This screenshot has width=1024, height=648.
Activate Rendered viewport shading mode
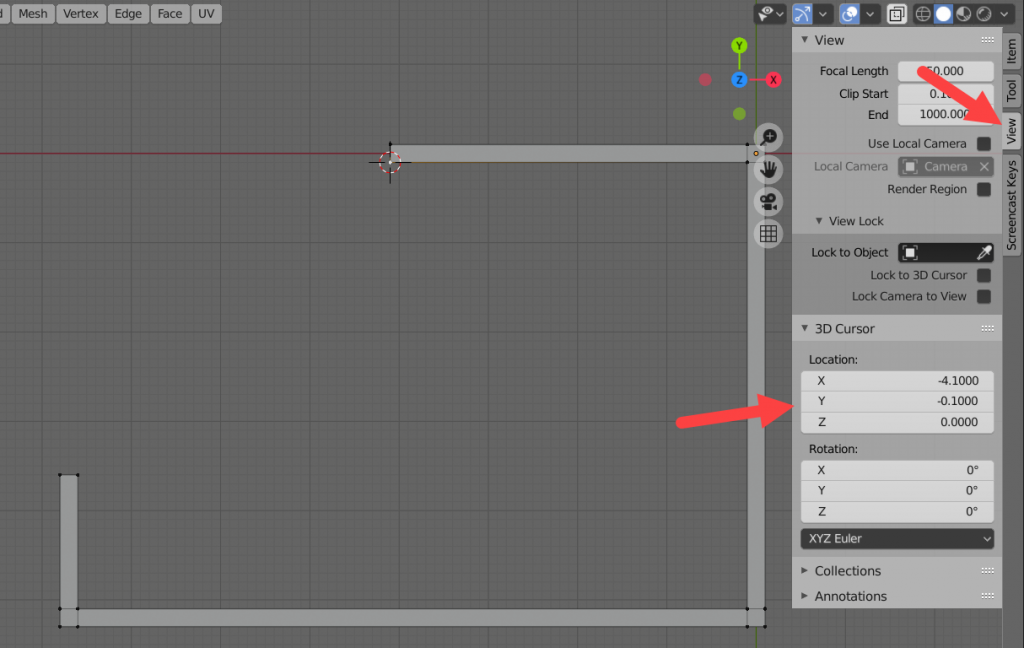tap(983, 13)
